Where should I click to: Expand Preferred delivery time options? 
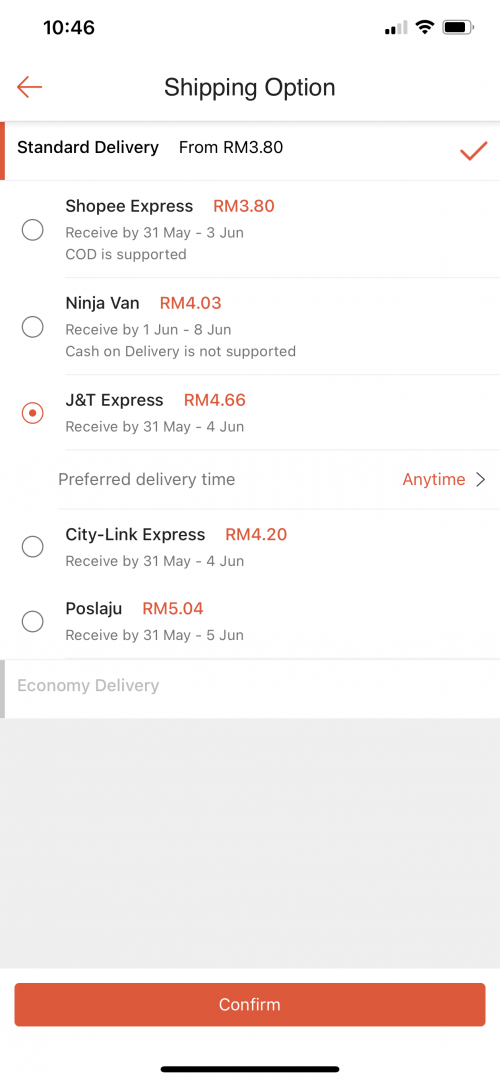(250, 480)
